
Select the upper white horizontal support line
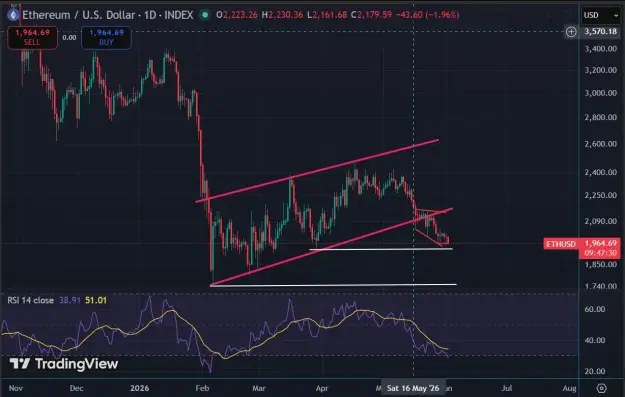[x=381, y=249]
